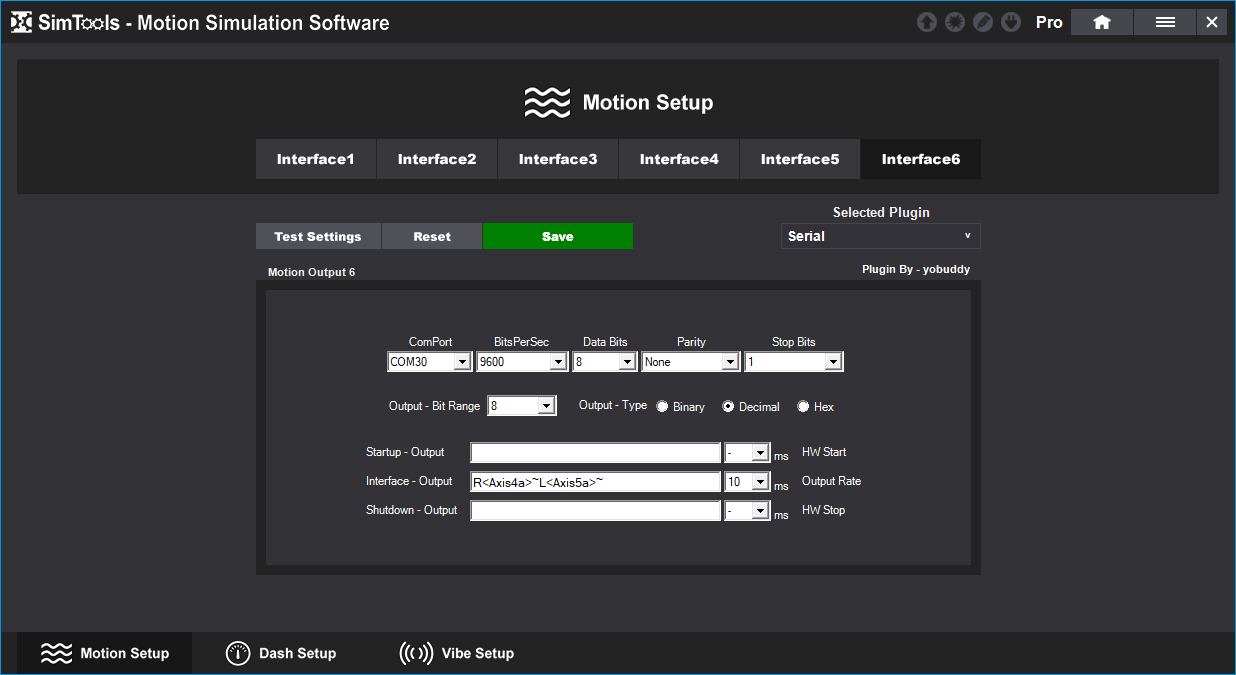
Task: Click the 'Motion Output 6' label
Action: pyautogui.click(x=312, y=272)
